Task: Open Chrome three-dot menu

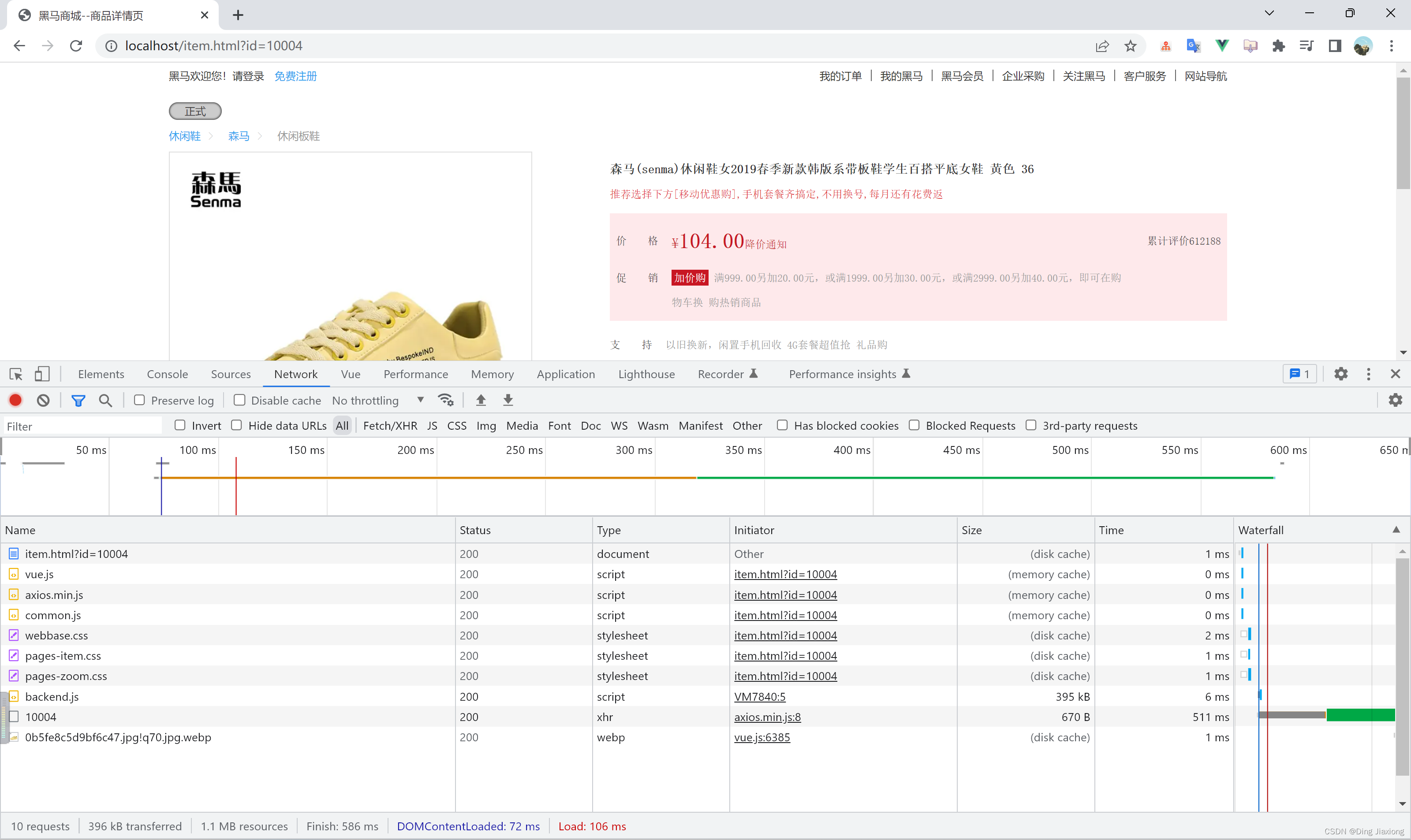Action: (x=1391, y=46)
